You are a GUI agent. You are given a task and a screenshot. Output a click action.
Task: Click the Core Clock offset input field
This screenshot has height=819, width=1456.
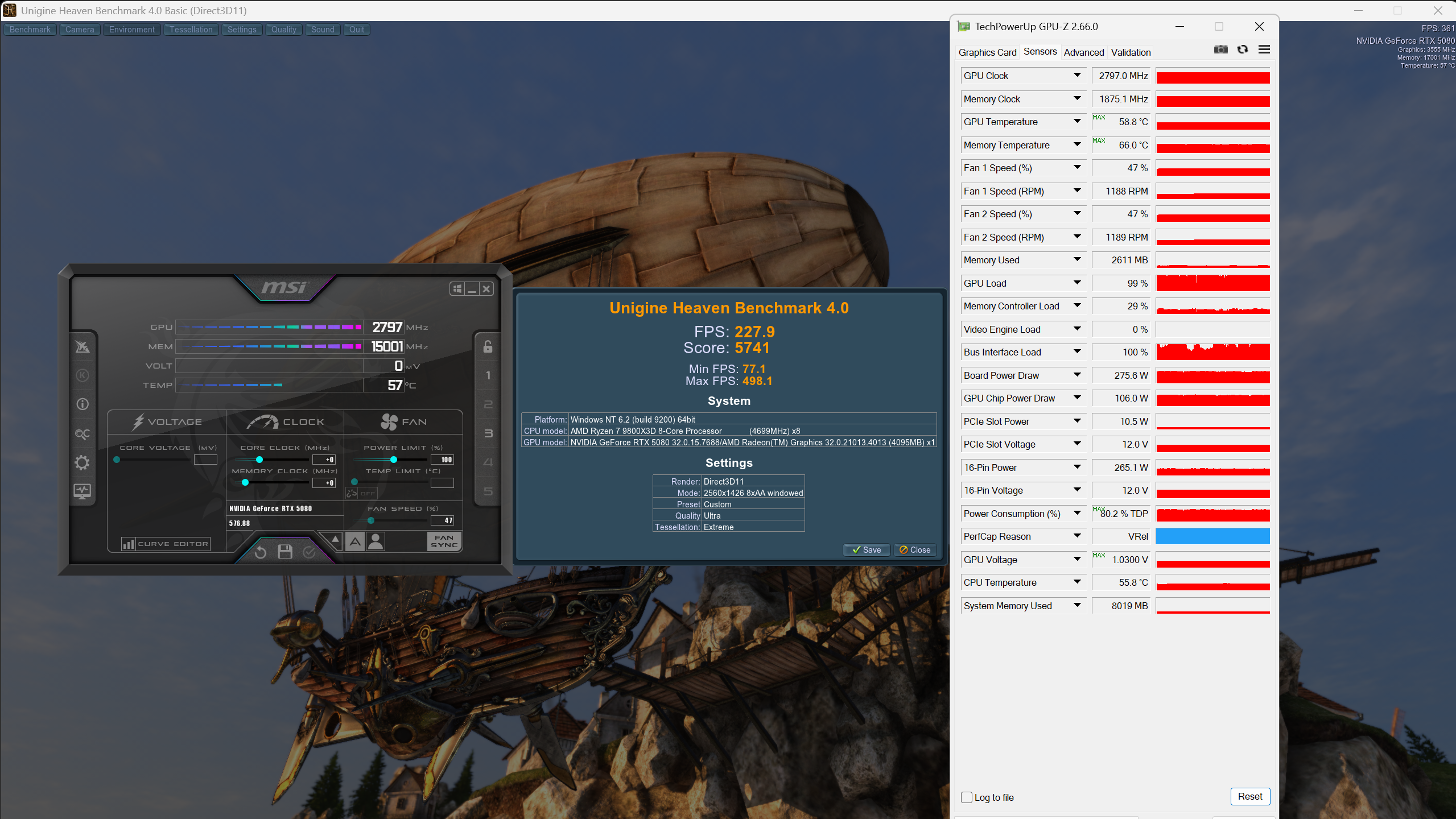pos(324,460)
